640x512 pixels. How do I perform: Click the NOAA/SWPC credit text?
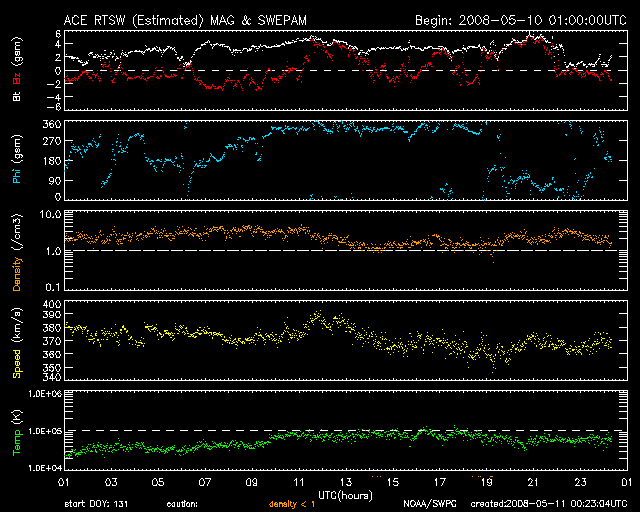click(x=429, y=504)
